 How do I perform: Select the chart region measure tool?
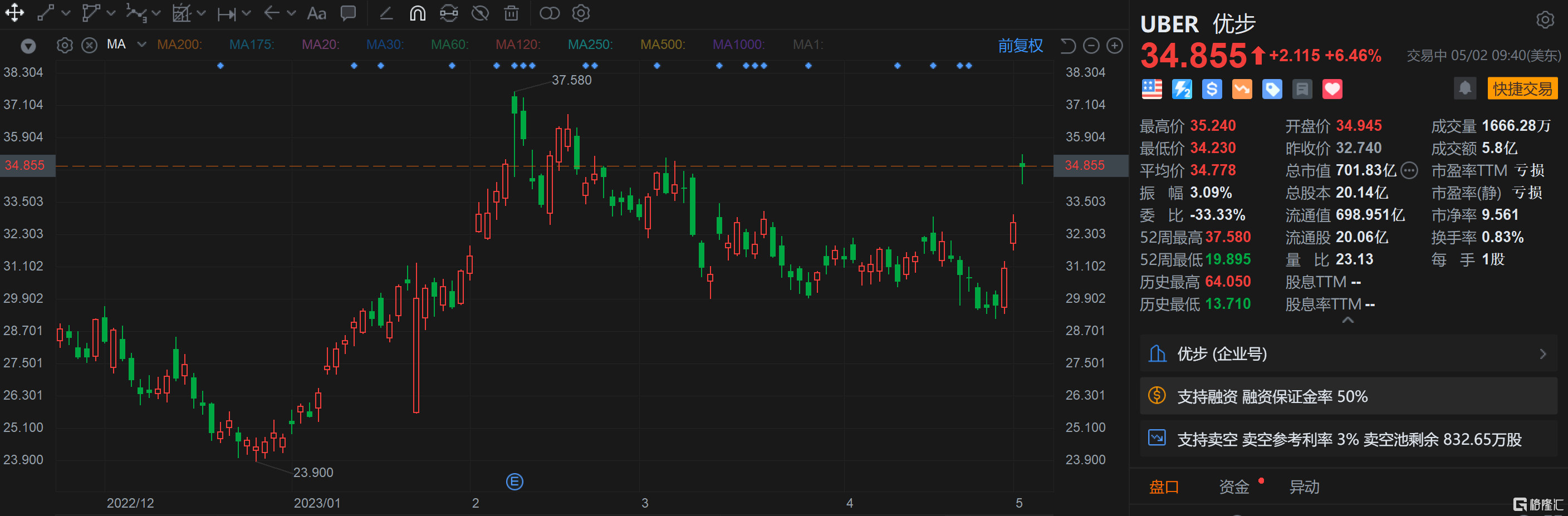click(182, 13)
